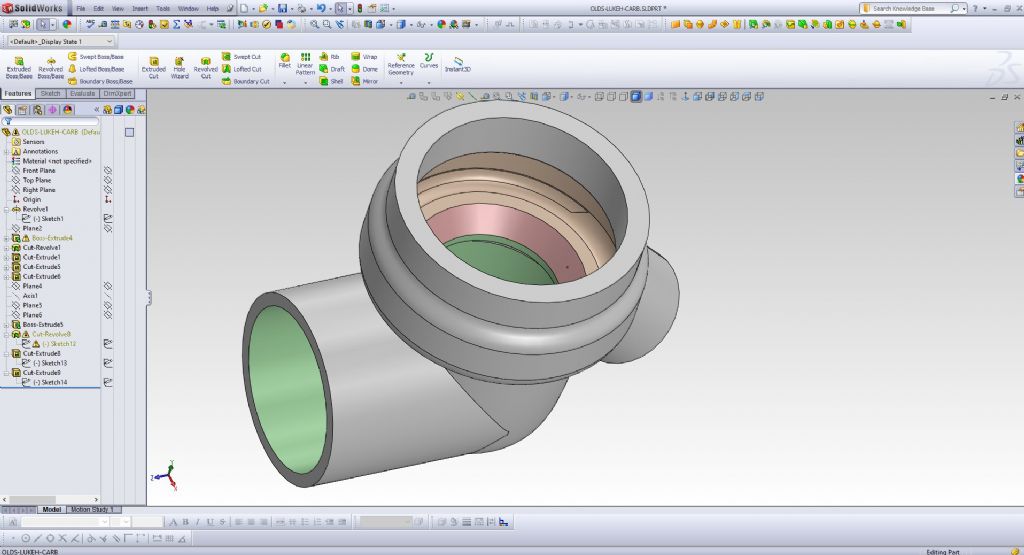Viewport: 1024px width, 555px height.
Task: Open the Motion Study 1 tab
Action: click(x=94, y=509)
